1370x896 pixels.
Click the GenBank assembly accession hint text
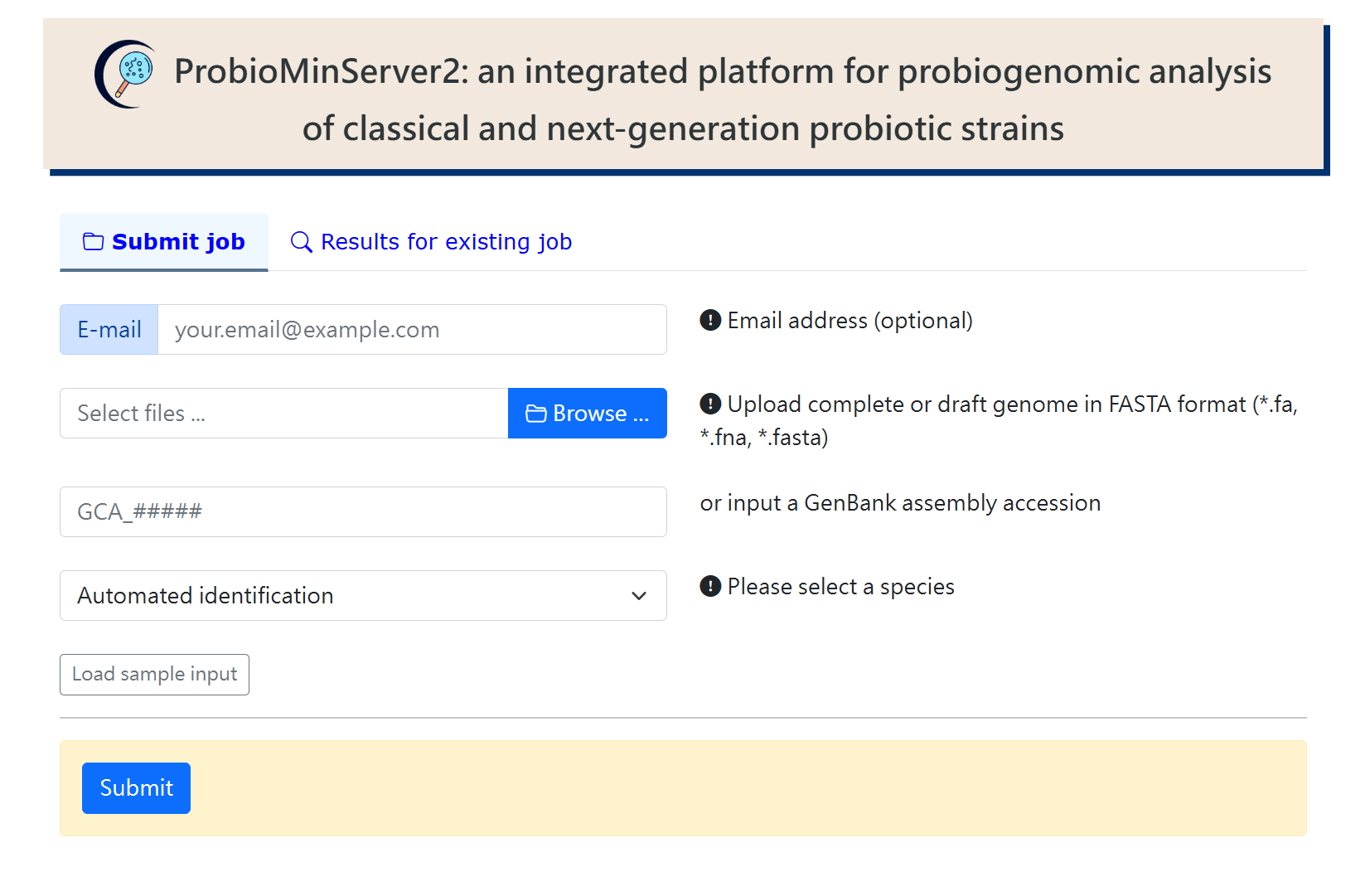click(x=900, y=503)
